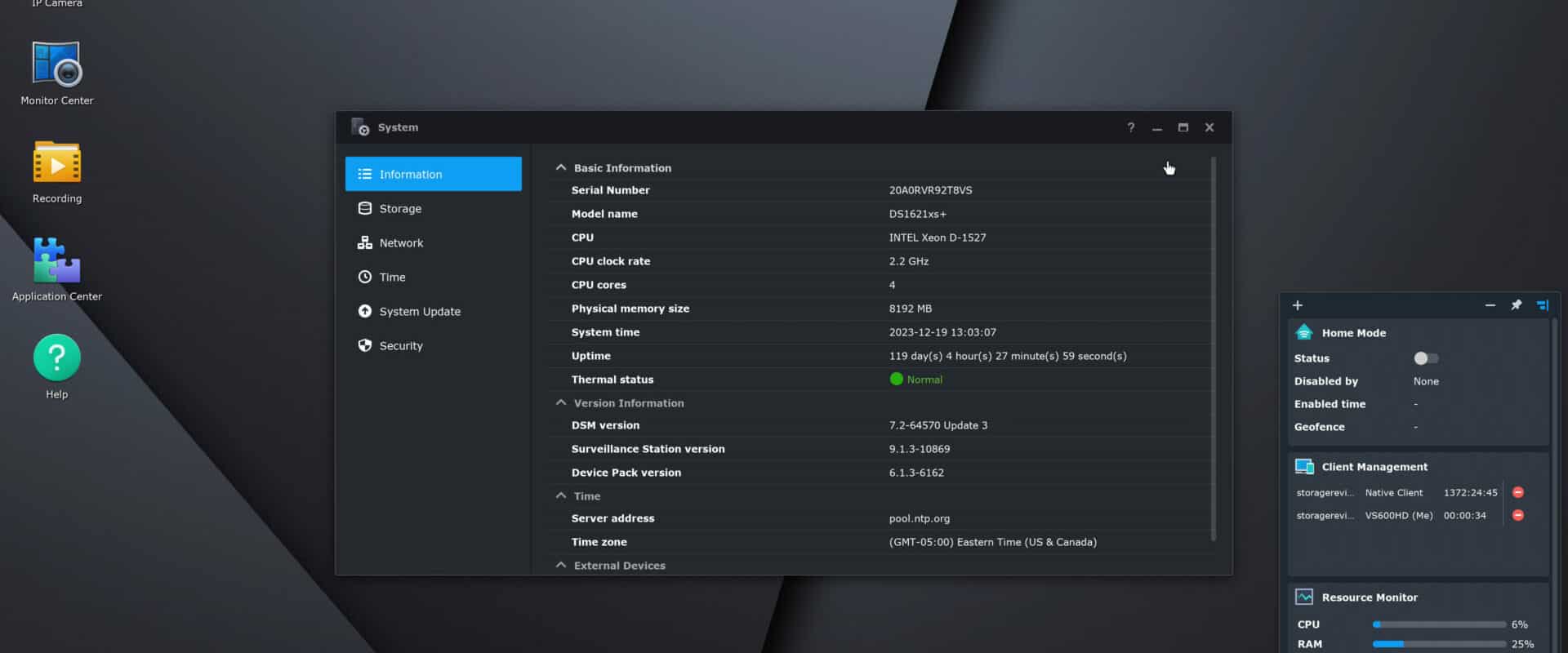
Task: Click the model name DS1621xs+
Action: coord(917,214)
